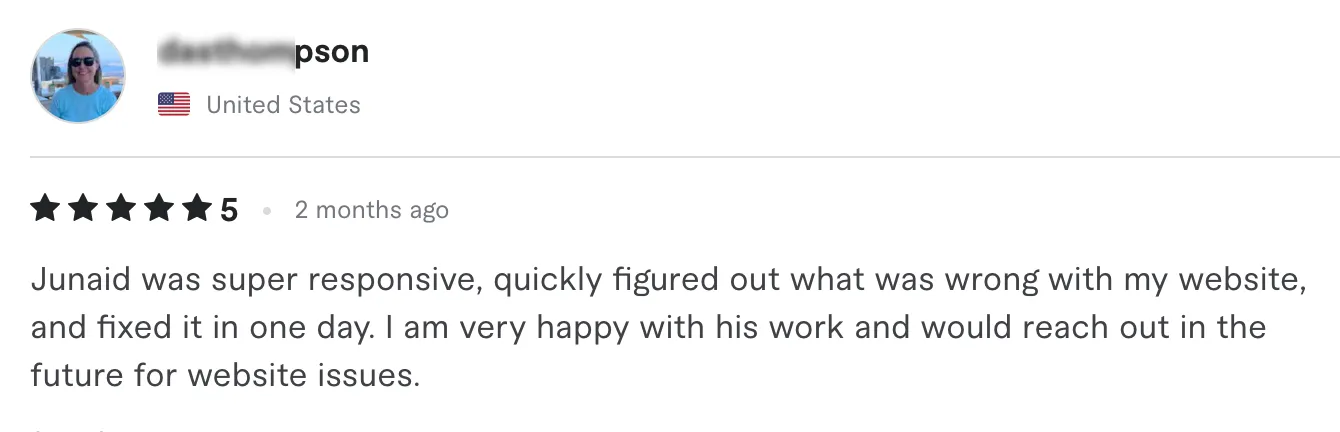The height and width of the screenshot is (432, 1340).
Task: Click the United States flag icon
Action: 174,104
